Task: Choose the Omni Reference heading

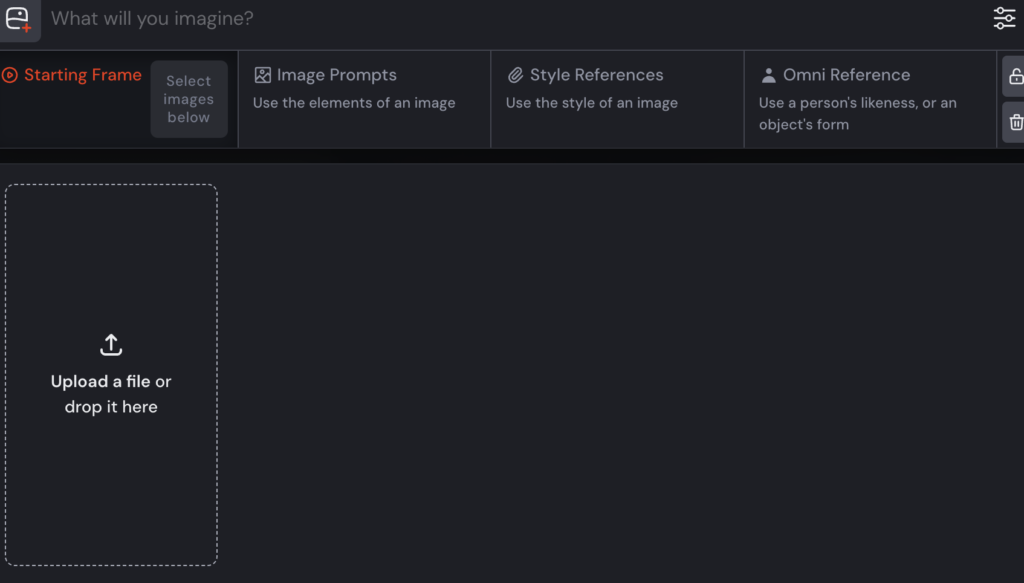Action: (846, 75)
